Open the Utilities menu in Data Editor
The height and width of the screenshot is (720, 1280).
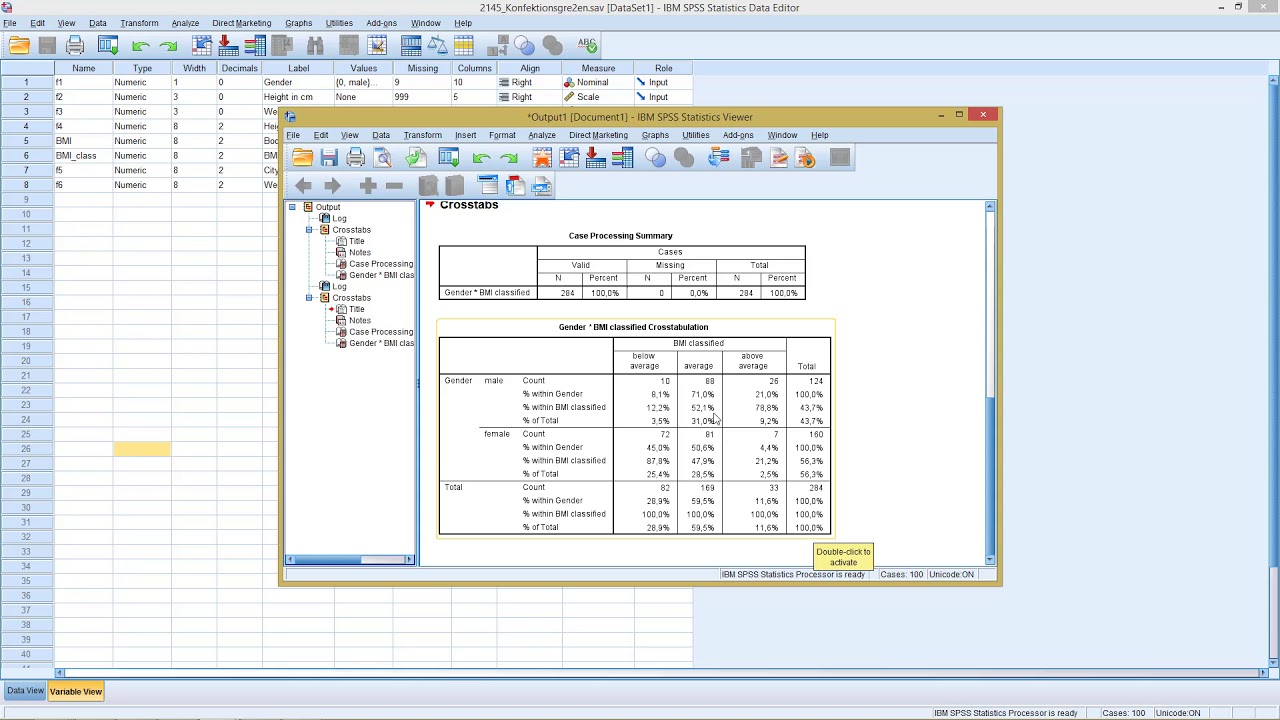point(339,23)
